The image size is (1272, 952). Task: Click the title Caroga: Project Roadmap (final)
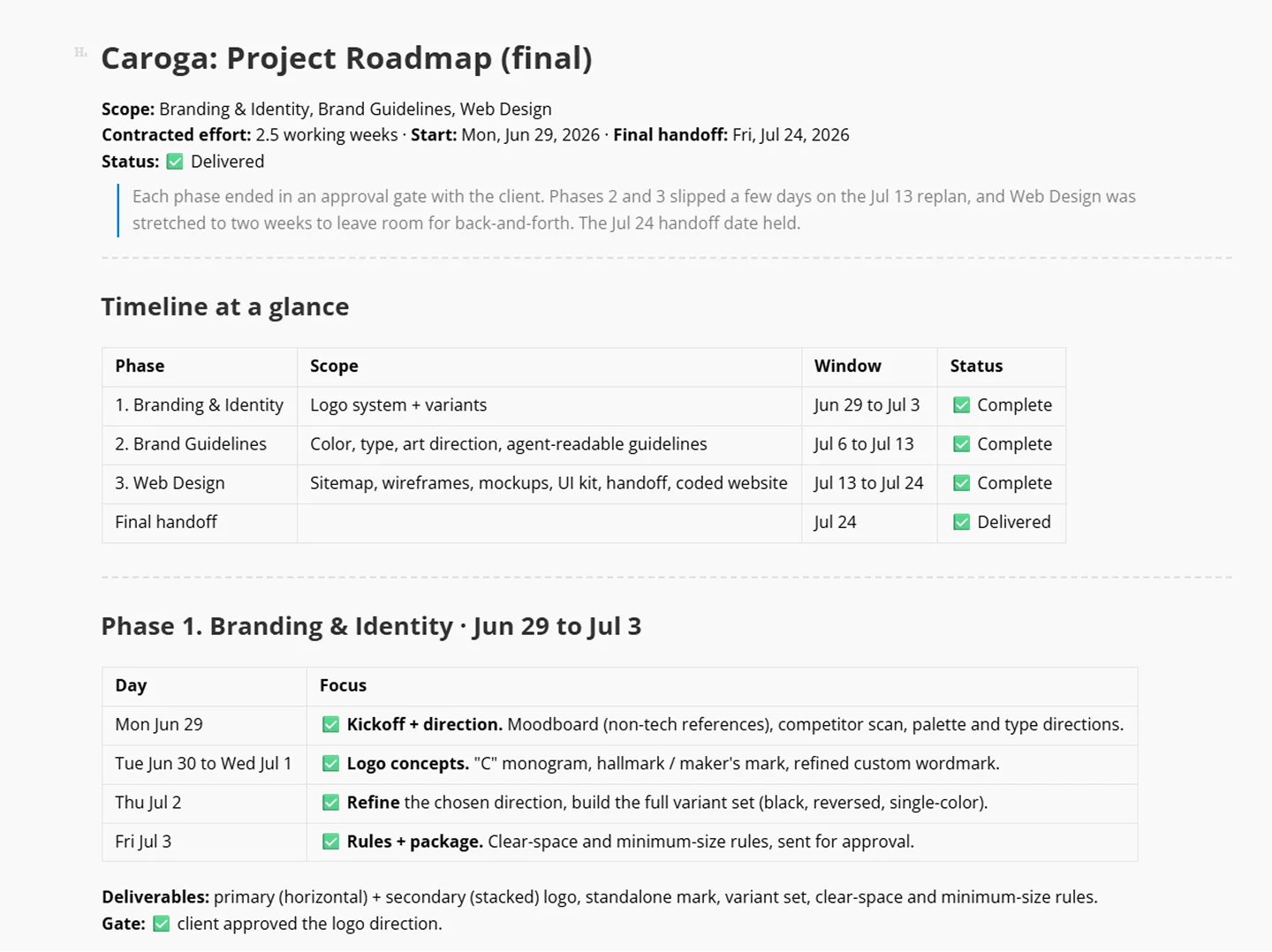346,58
